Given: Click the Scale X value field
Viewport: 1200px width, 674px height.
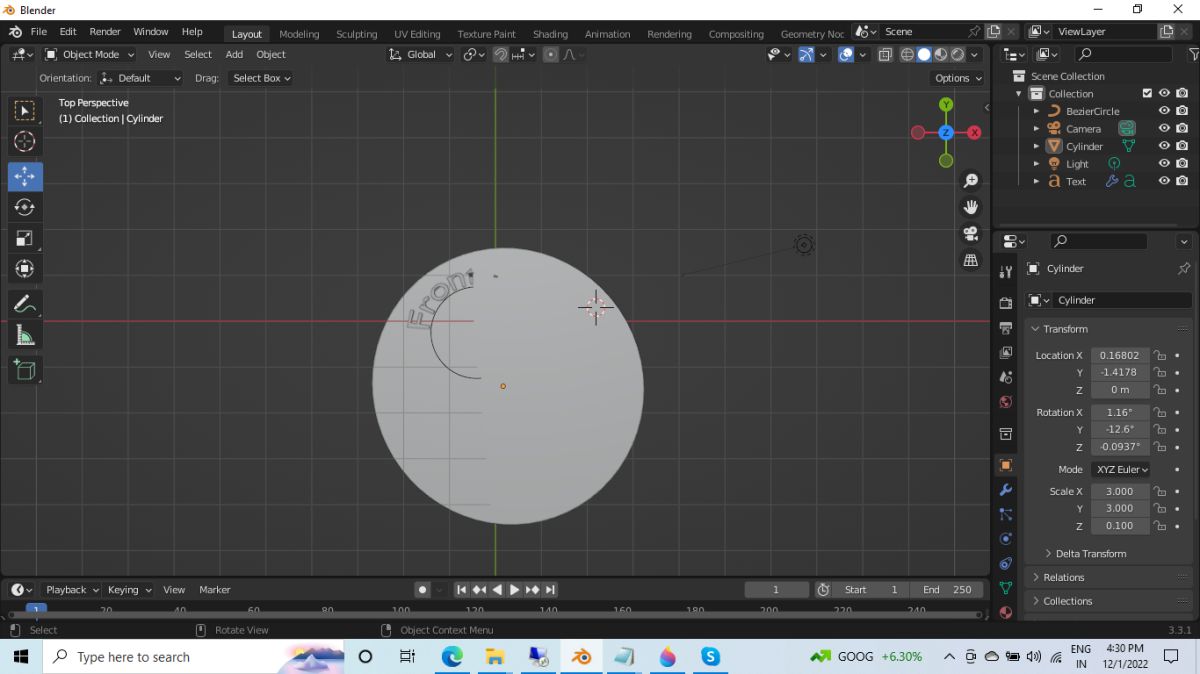Looking at the screenshot, I should [x=1119, y=491].
